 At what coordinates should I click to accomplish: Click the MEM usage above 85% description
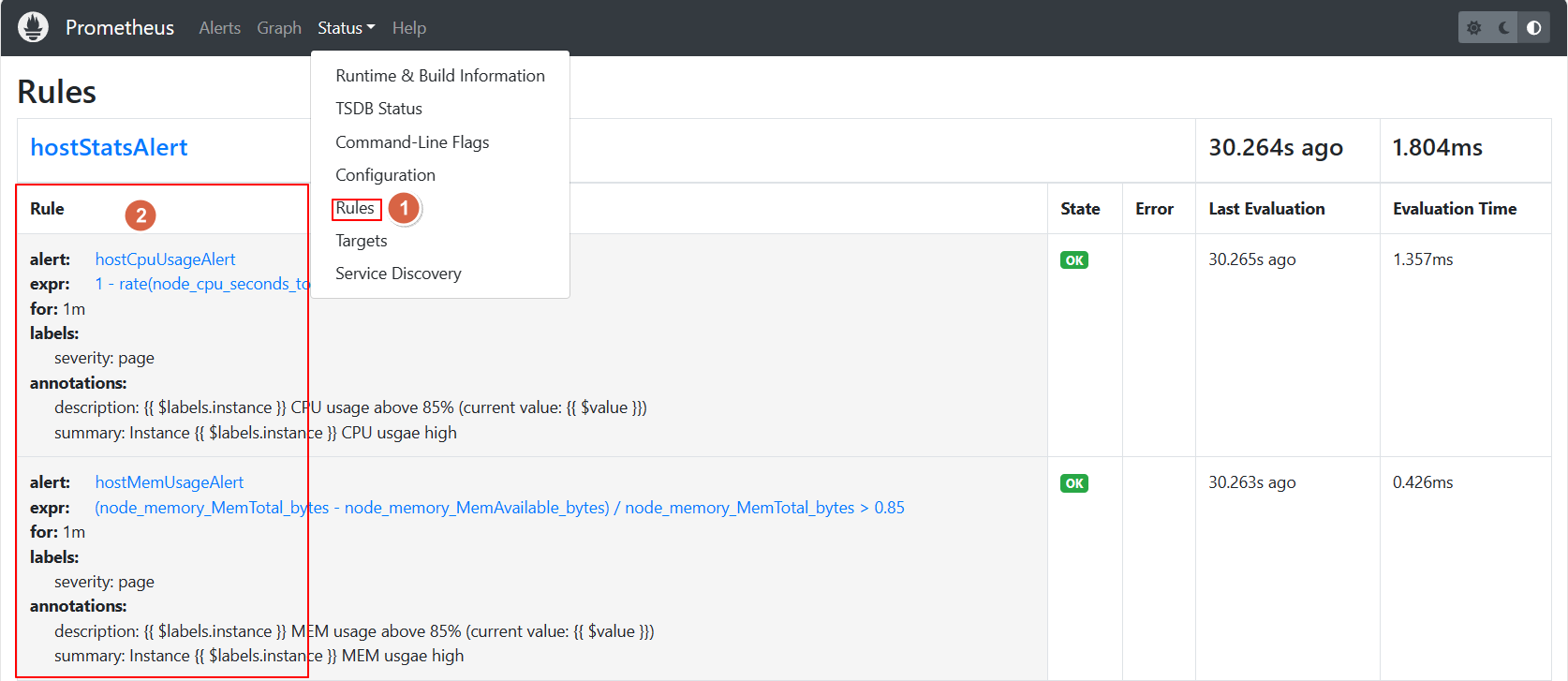tap(354, 631)
